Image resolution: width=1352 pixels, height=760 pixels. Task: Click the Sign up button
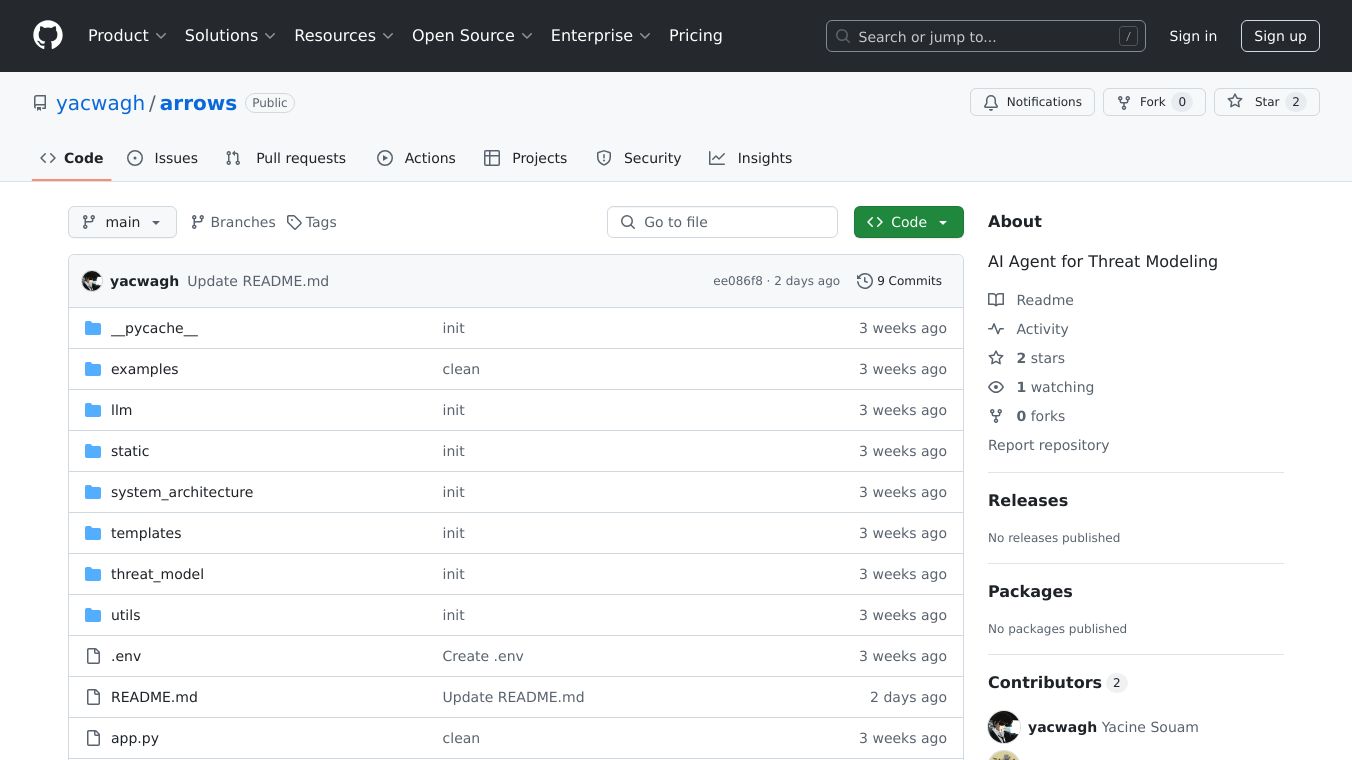coord(1280,36)
